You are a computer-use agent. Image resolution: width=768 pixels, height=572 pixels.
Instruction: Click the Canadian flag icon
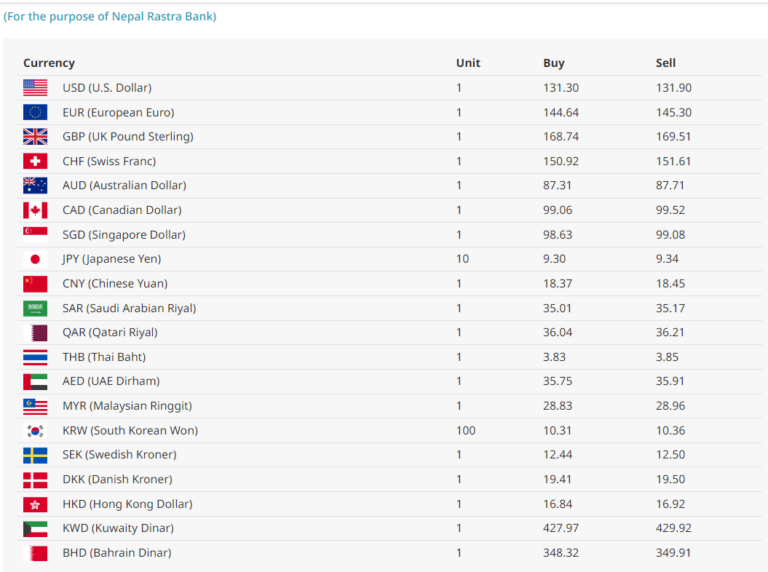[35, 210]
